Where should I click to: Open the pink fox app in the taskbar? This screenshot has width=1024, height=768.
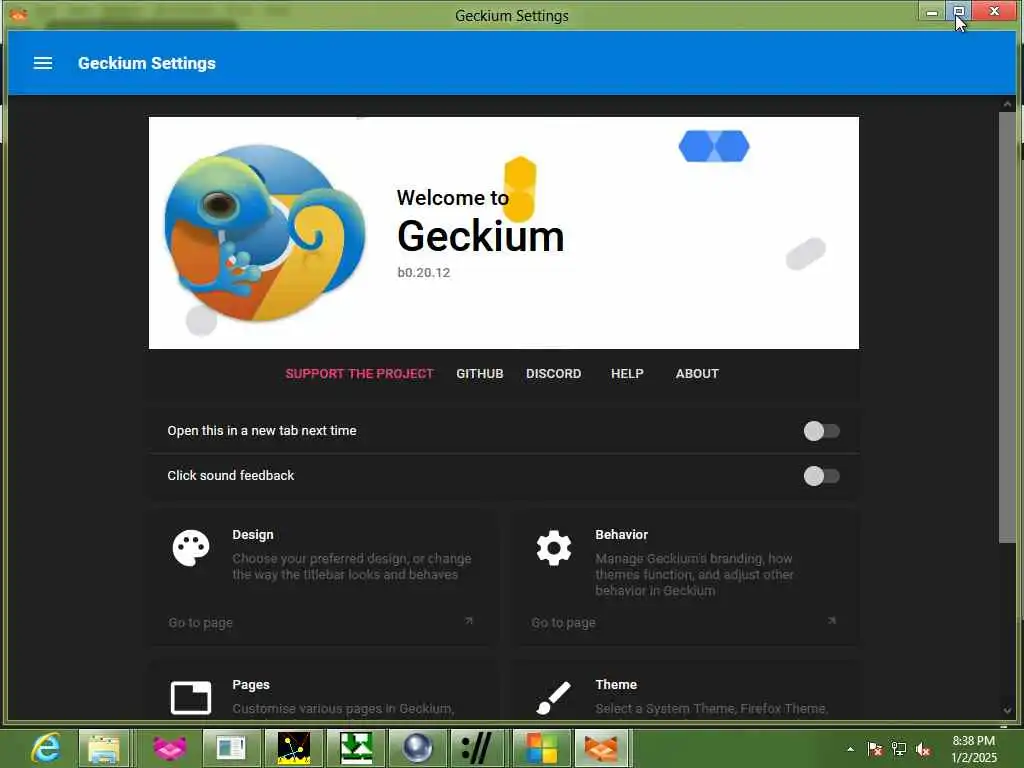[170, 748]
